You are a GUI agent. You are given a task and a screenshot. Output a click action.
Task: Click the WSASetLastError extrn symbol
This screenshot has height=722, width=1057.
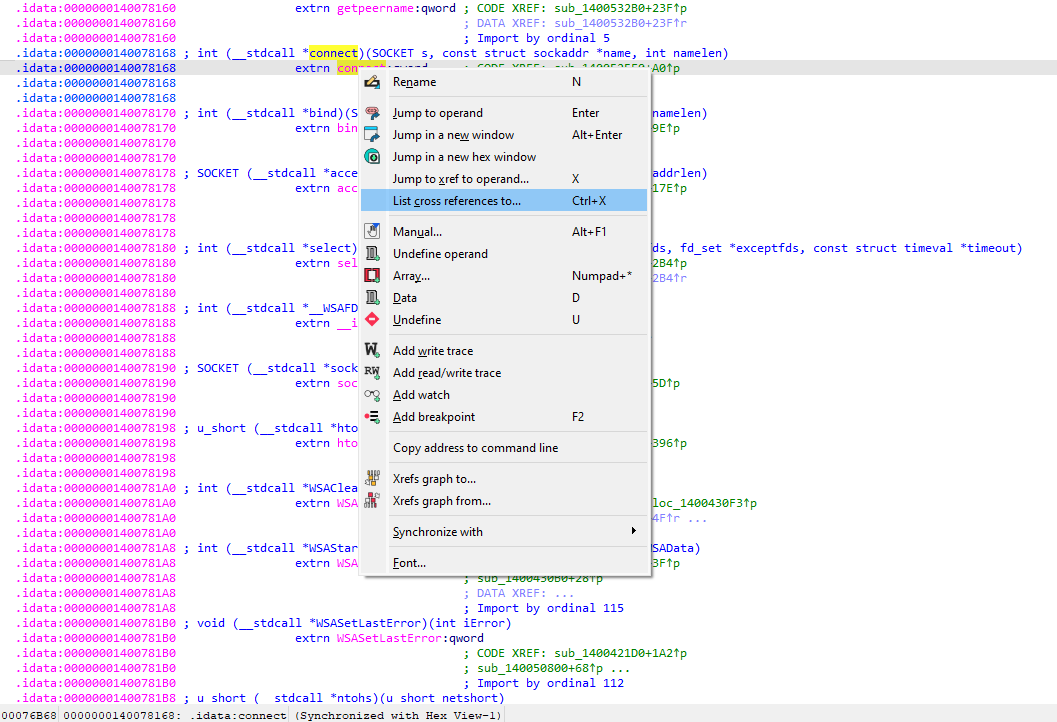tap(391, 638)
